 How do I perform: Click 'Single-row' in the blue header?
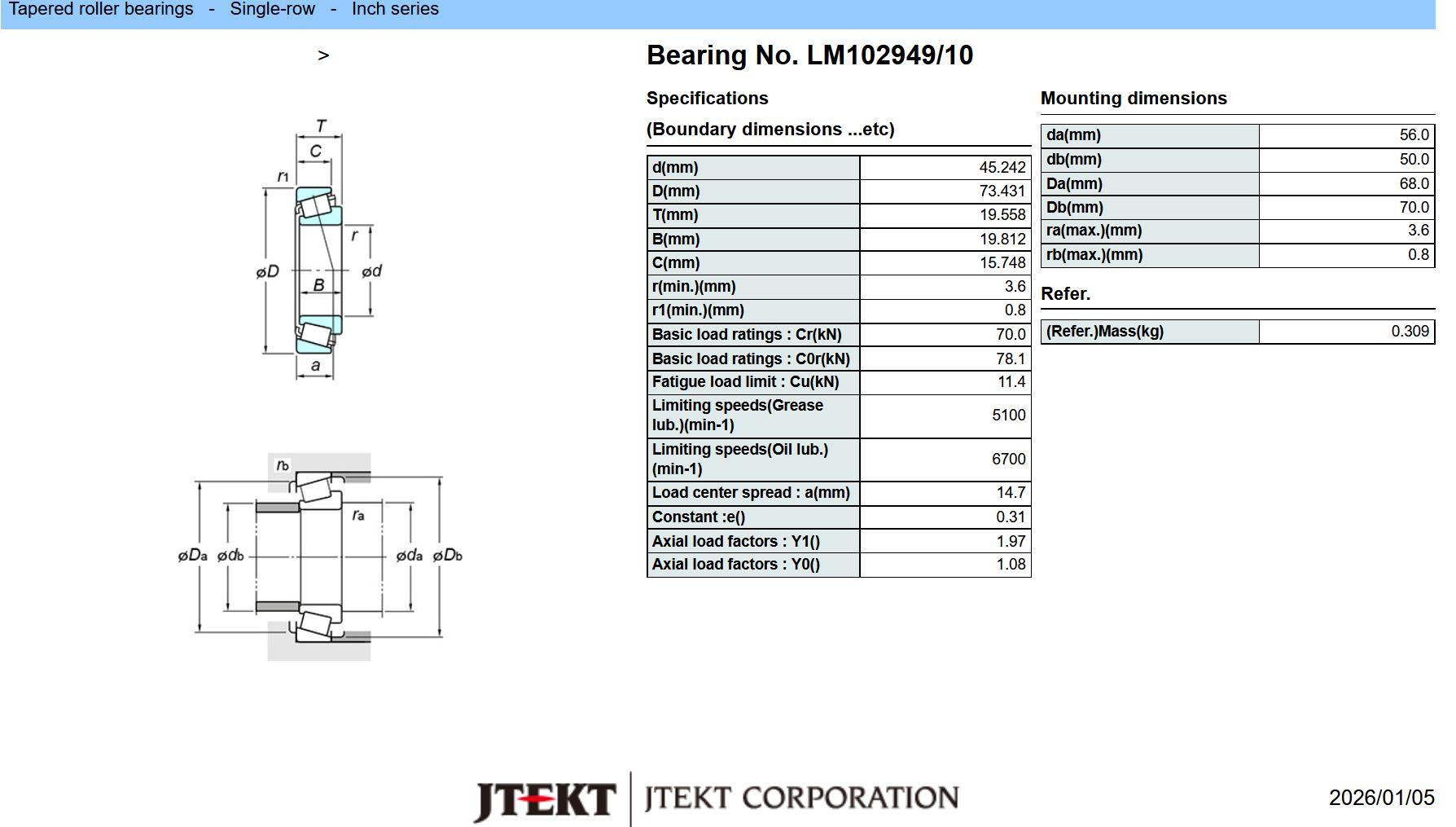[272, 10]
